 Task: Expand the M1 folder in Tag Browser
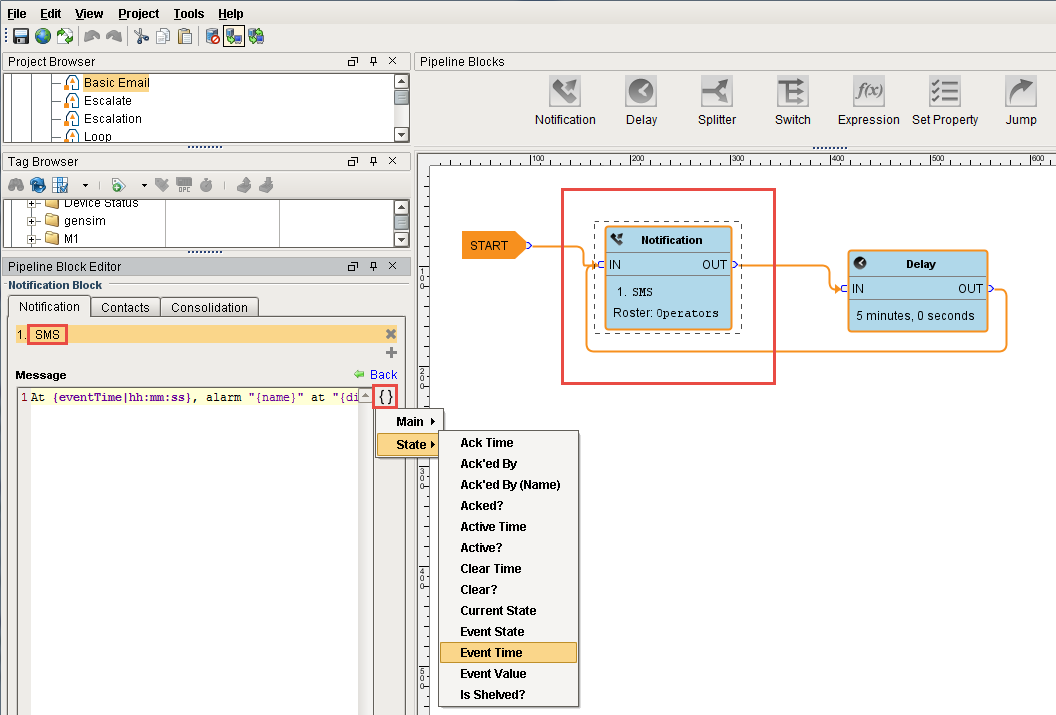click(32, 239)
